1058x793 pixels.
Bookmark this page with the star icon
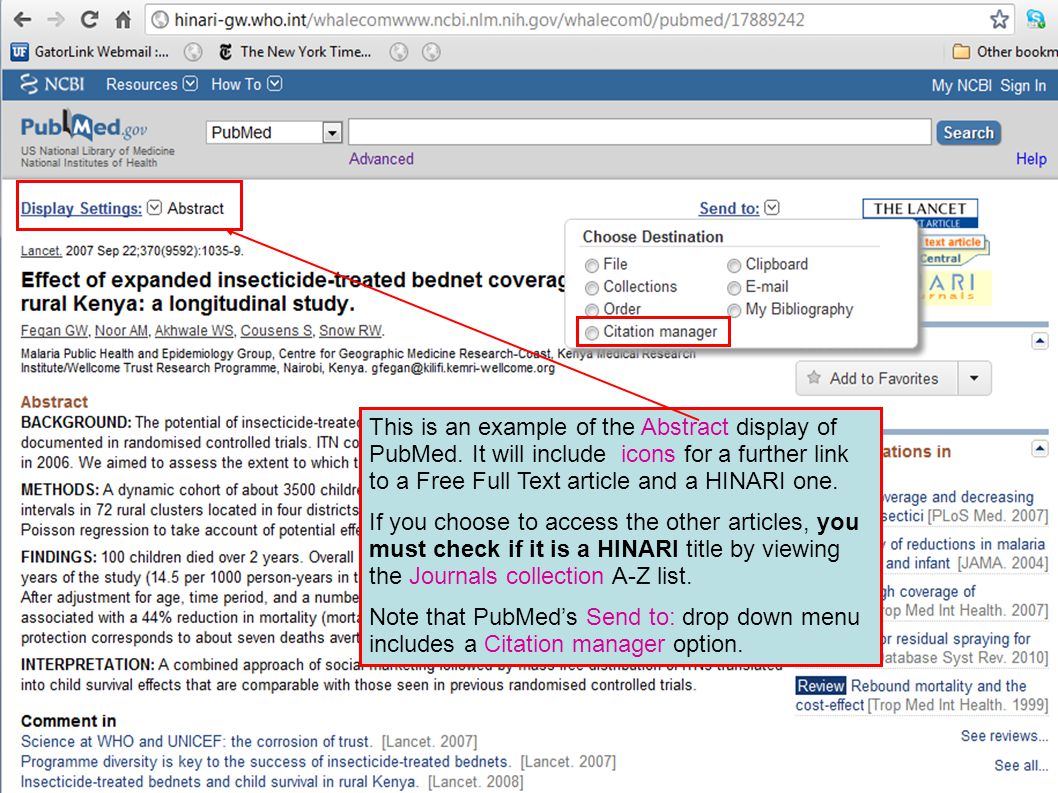coord(999,20)
